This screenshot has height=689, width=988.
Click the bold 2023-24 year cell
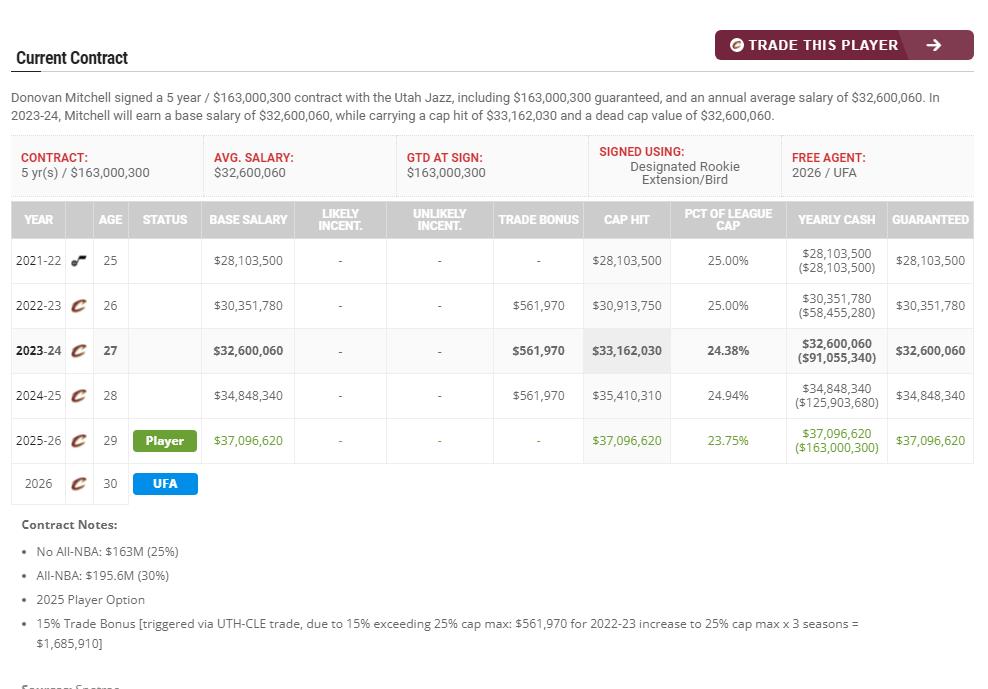pos(38,350)
